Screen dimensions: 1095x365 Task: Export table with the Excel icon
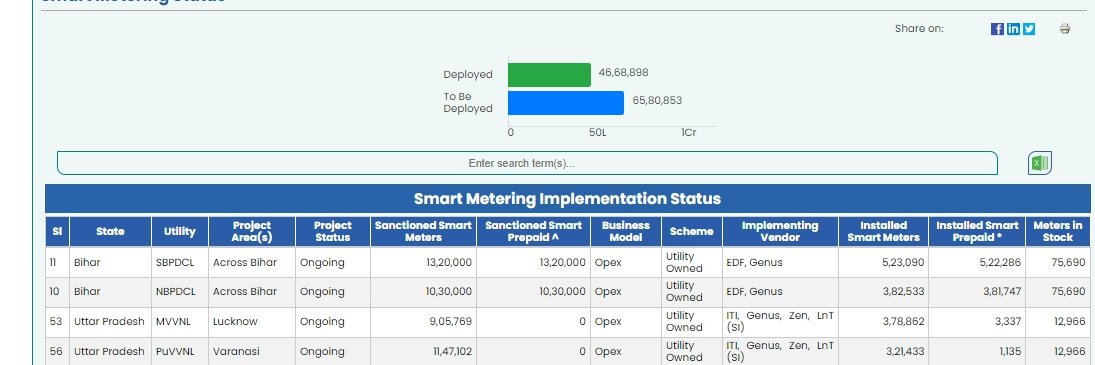[1039, 163]
